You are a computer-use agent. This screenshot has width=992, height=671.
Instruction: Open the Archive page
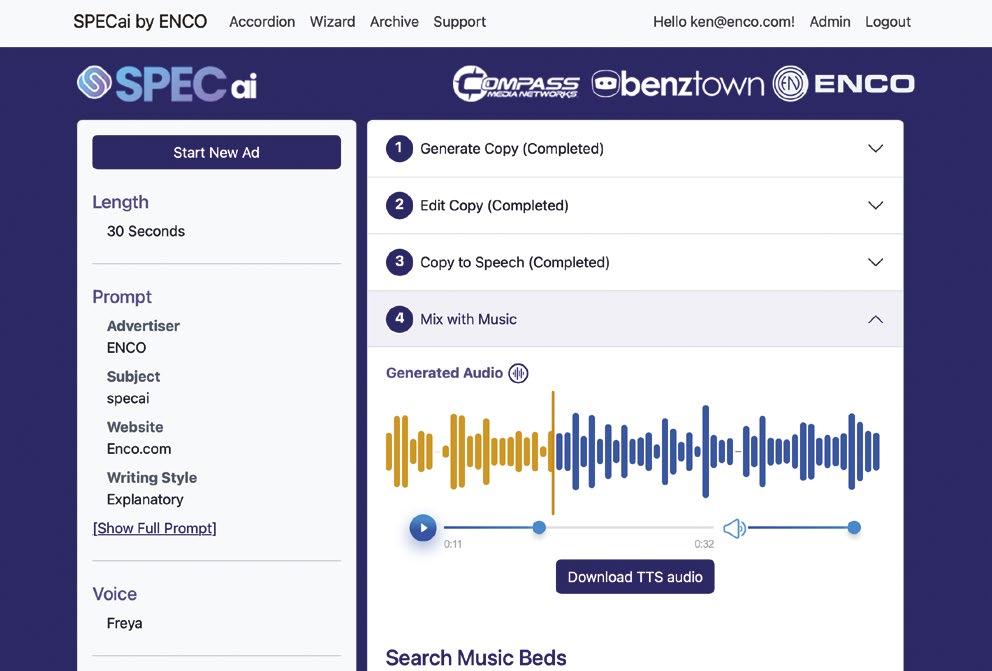tap(394, 22)
